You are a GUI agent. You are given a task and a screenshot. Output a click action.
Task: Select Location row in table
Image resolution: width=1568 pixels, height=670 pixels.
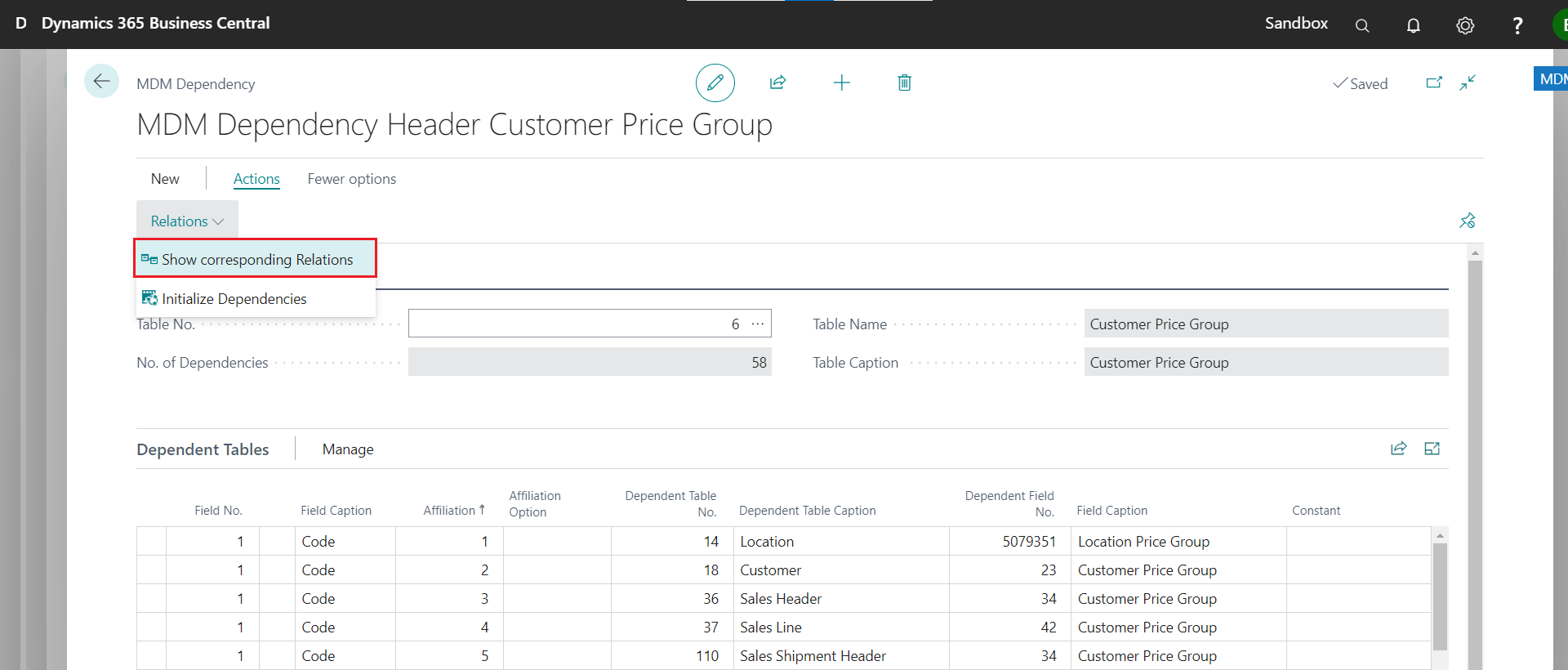(784, 541)
